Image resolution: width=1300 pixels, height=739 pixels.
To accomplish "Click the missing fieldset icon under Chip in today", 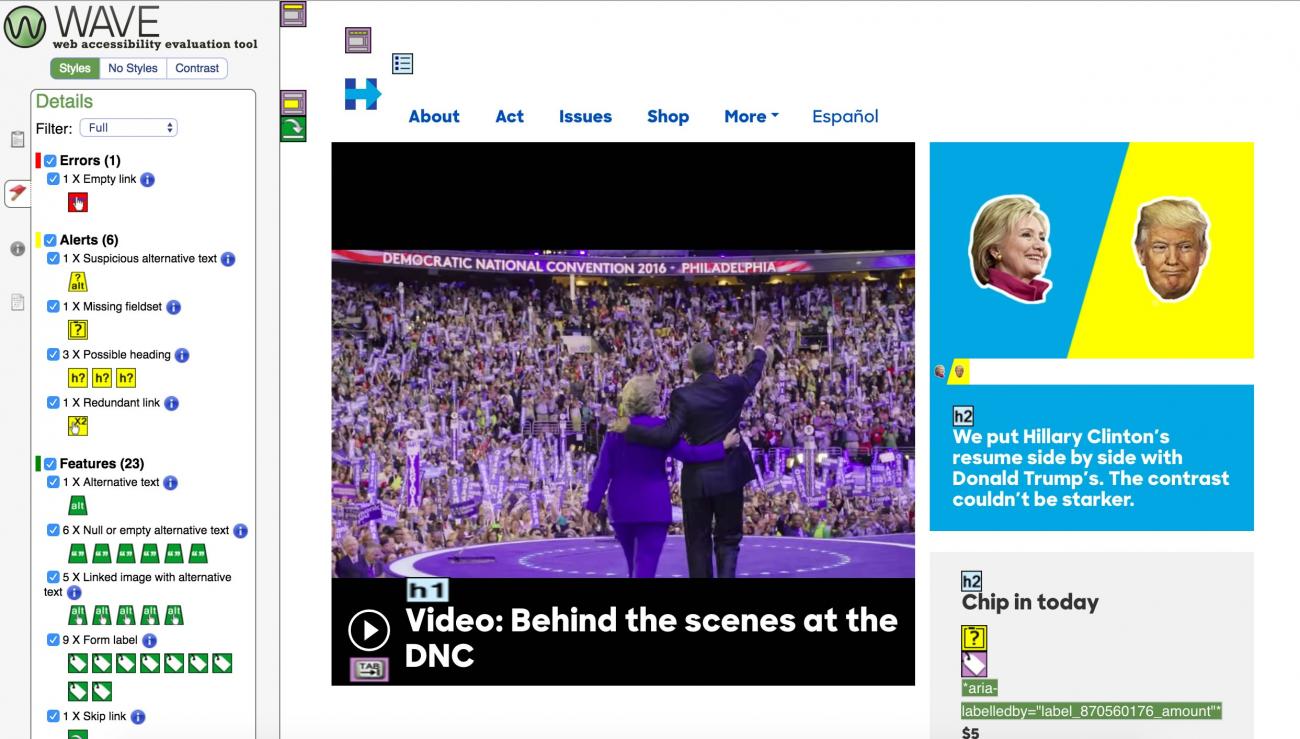I will pyautogui.click(x=974, y=638).
